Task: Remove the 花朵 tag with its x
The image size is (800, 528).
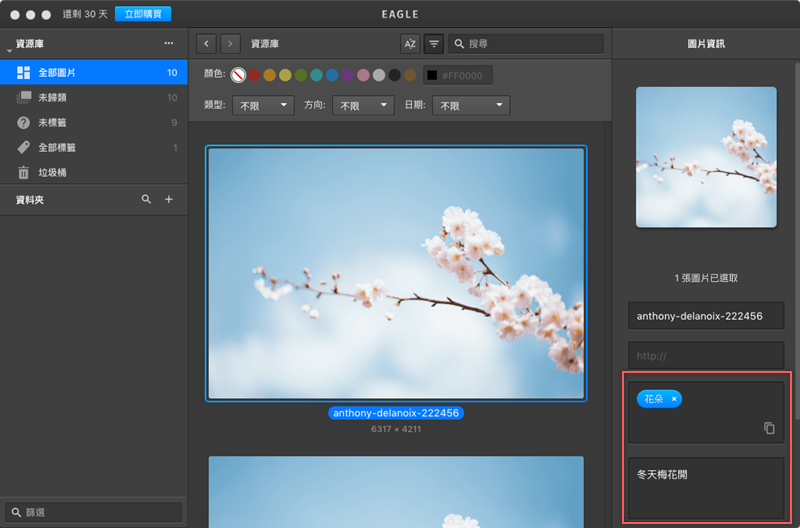Action: pyautogui.click(x=675, y=399)
